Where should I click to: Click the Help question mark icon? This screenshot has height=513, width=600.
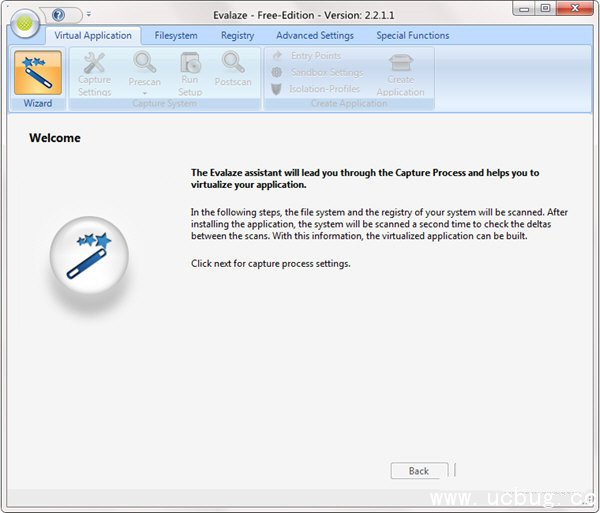point(59,15)
